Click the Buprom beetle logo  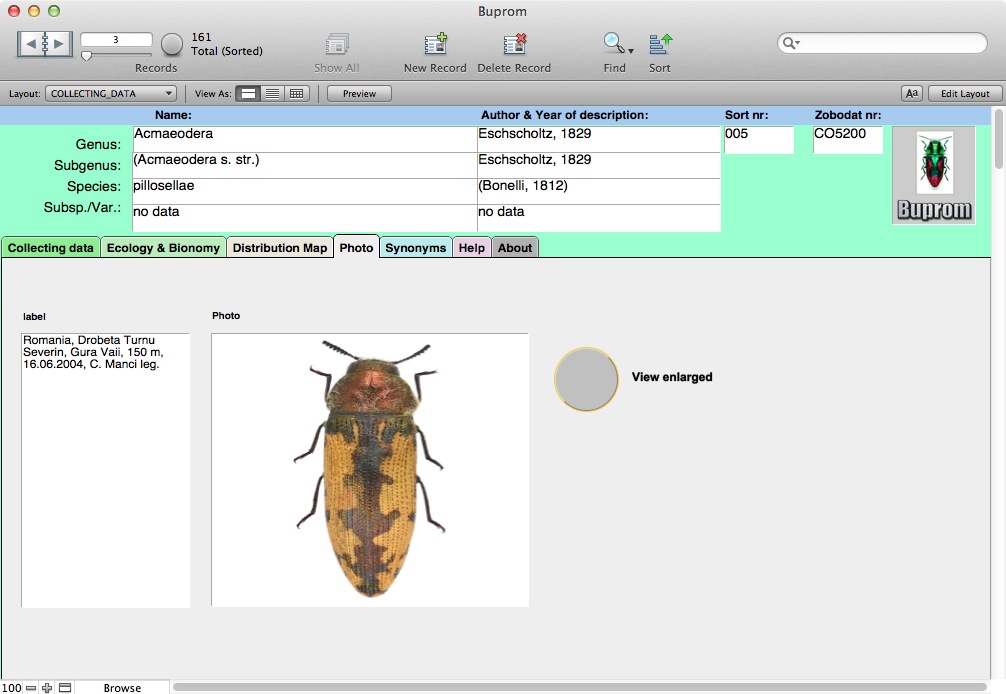933,175
